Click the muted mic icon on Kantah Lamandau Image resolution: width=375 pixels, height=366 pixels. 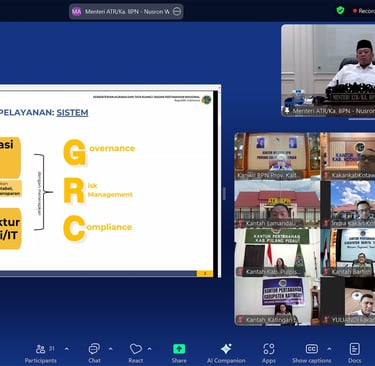coord(240,223)
